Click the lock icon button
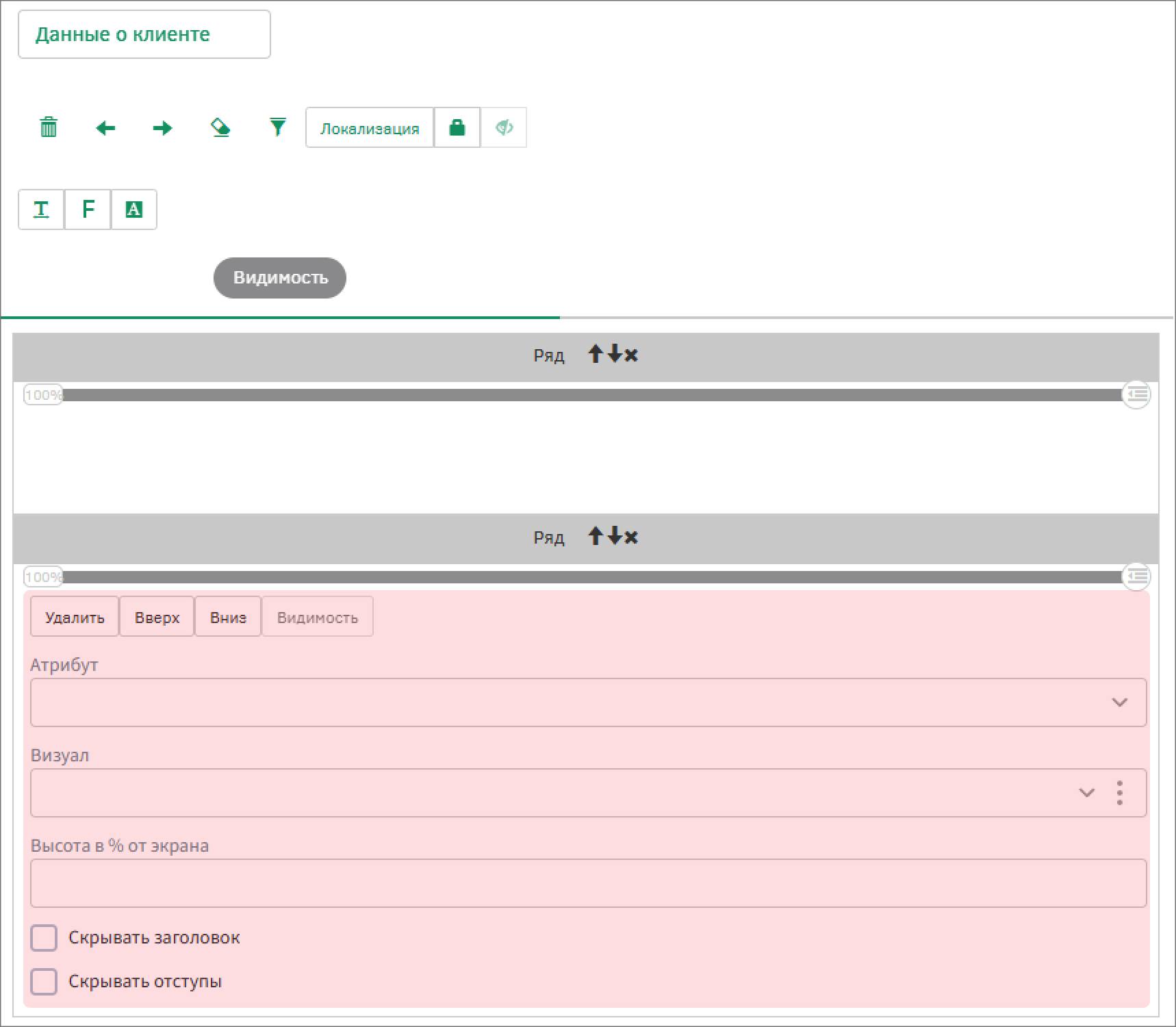1176x1027 pixels. coord(457,128)
